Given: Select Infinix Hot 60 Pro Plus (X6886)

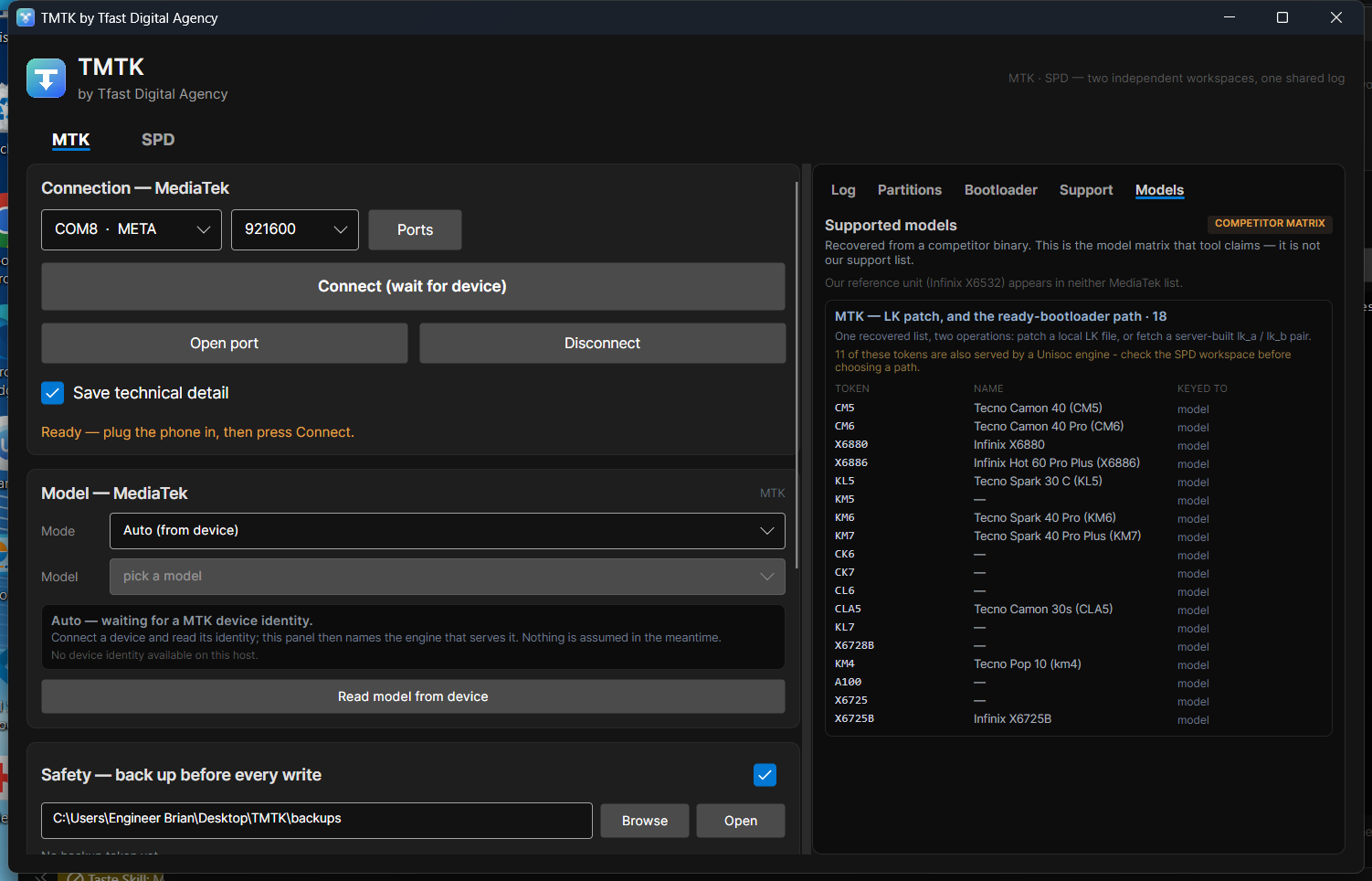Looking at the screenshot, I should (x=1057, y=463).
